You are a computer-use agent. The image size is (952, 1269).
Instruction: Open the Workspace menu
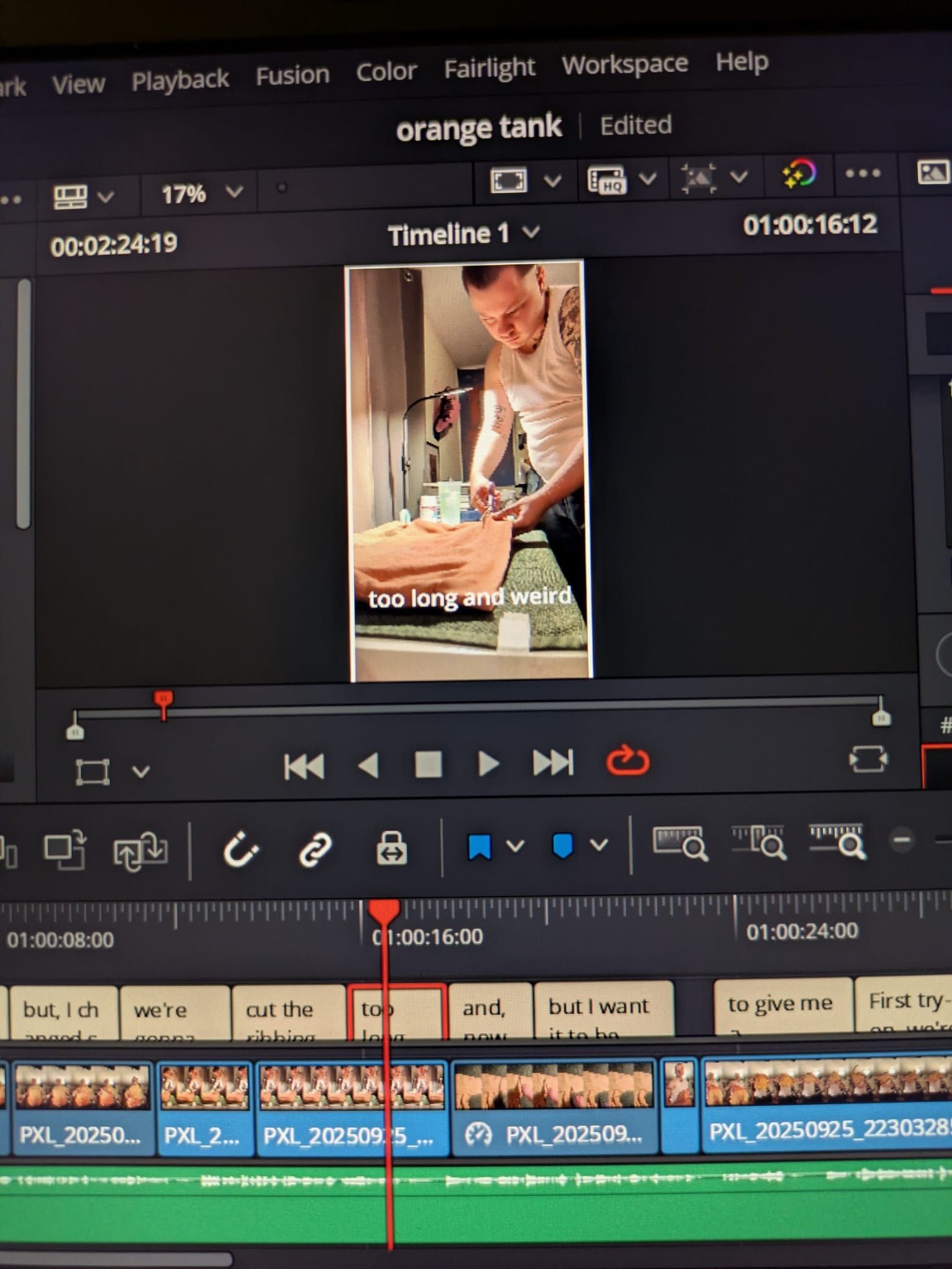pyautogui.click(x=624, y=64)
